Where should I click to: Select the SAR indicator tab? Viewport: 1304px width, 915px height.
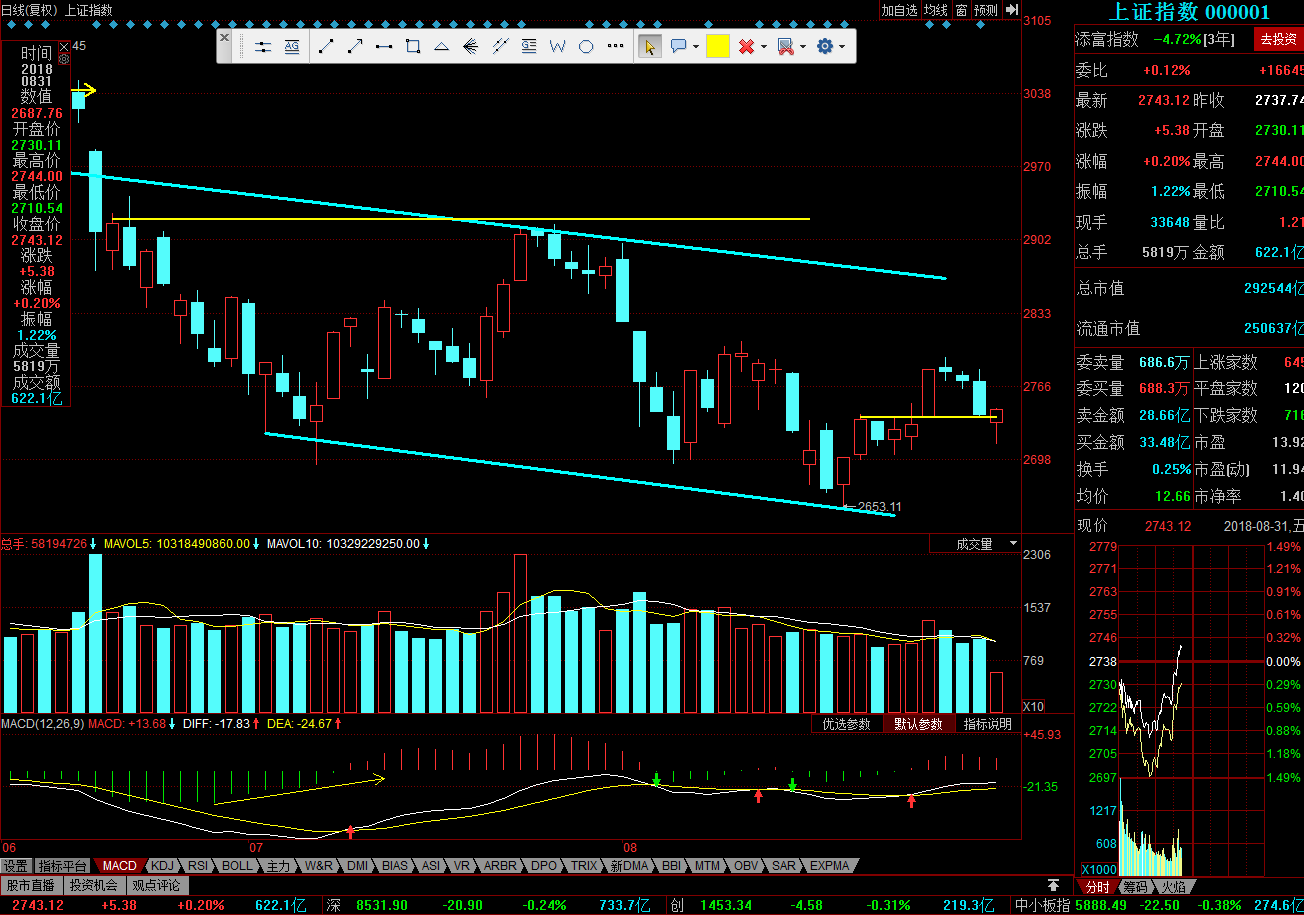coord(784,866)
